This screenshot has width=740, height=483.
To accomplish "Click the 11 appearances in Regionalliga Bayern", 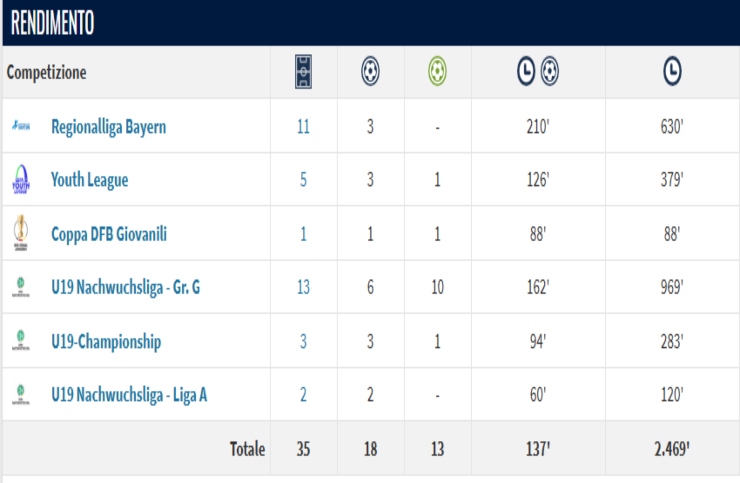I will tap(304, 127).
